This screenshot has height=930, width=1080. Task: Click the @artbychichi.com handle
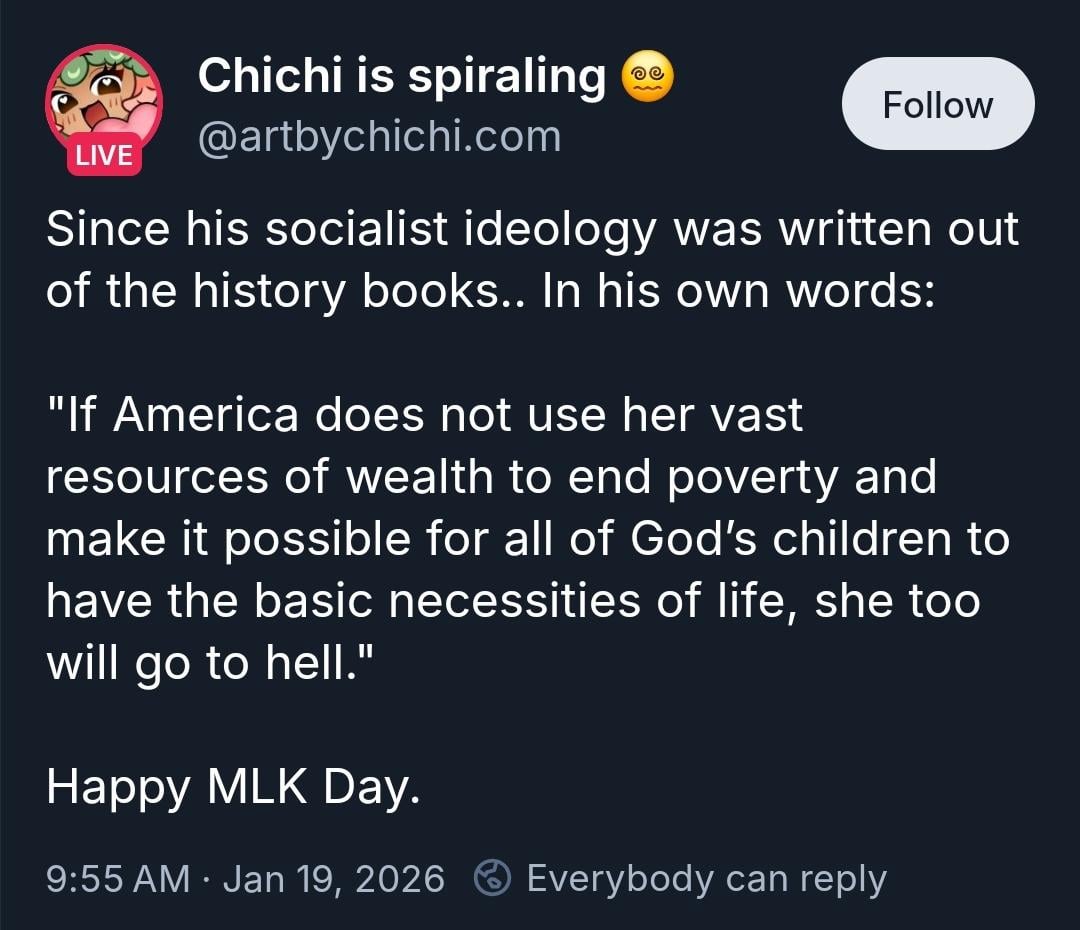pyautogui.click(x=380, y=135)
